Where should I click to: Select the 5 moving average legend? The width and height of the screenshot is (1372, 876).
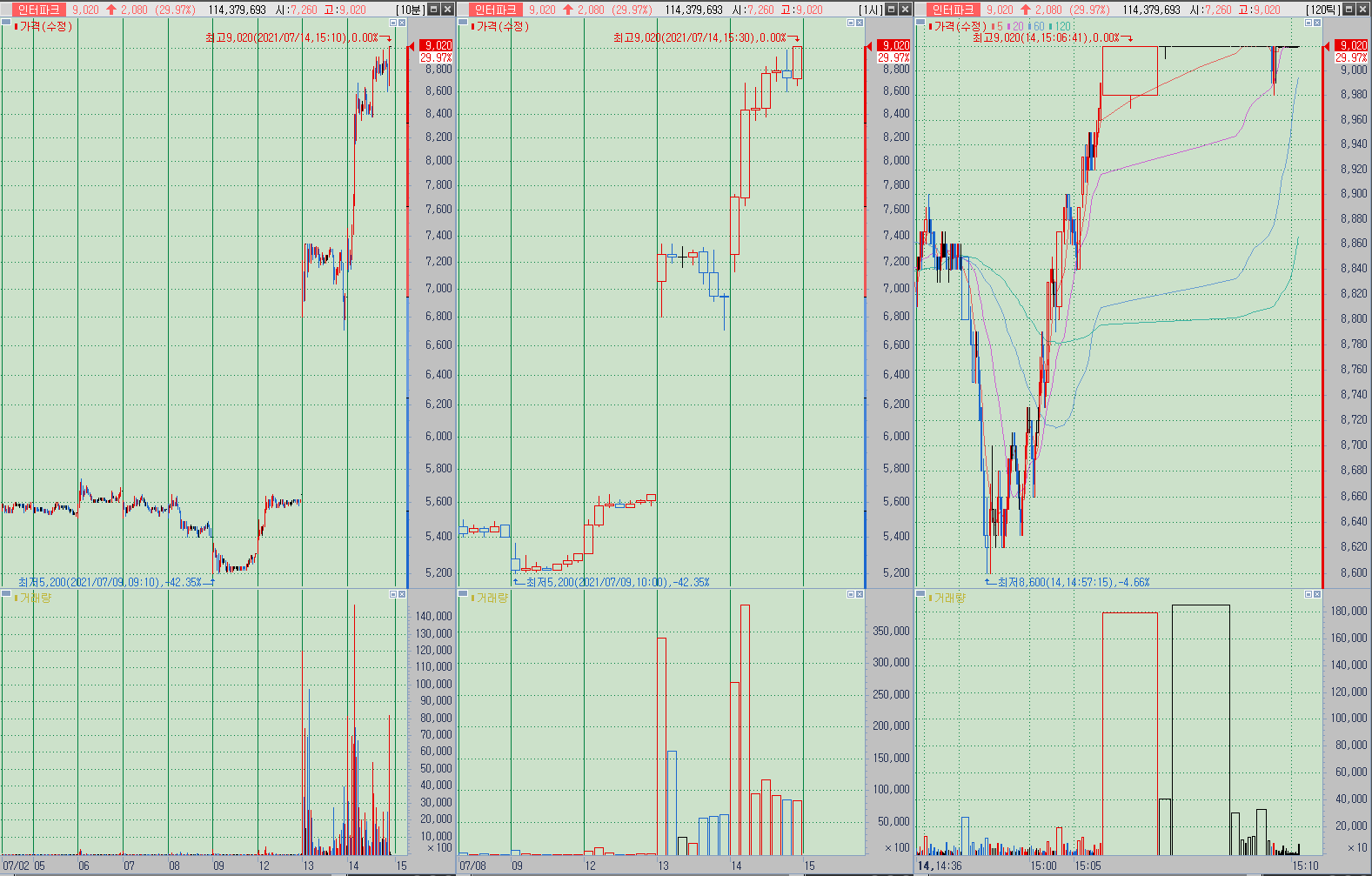pyautogui.click(x=998, y=26)
